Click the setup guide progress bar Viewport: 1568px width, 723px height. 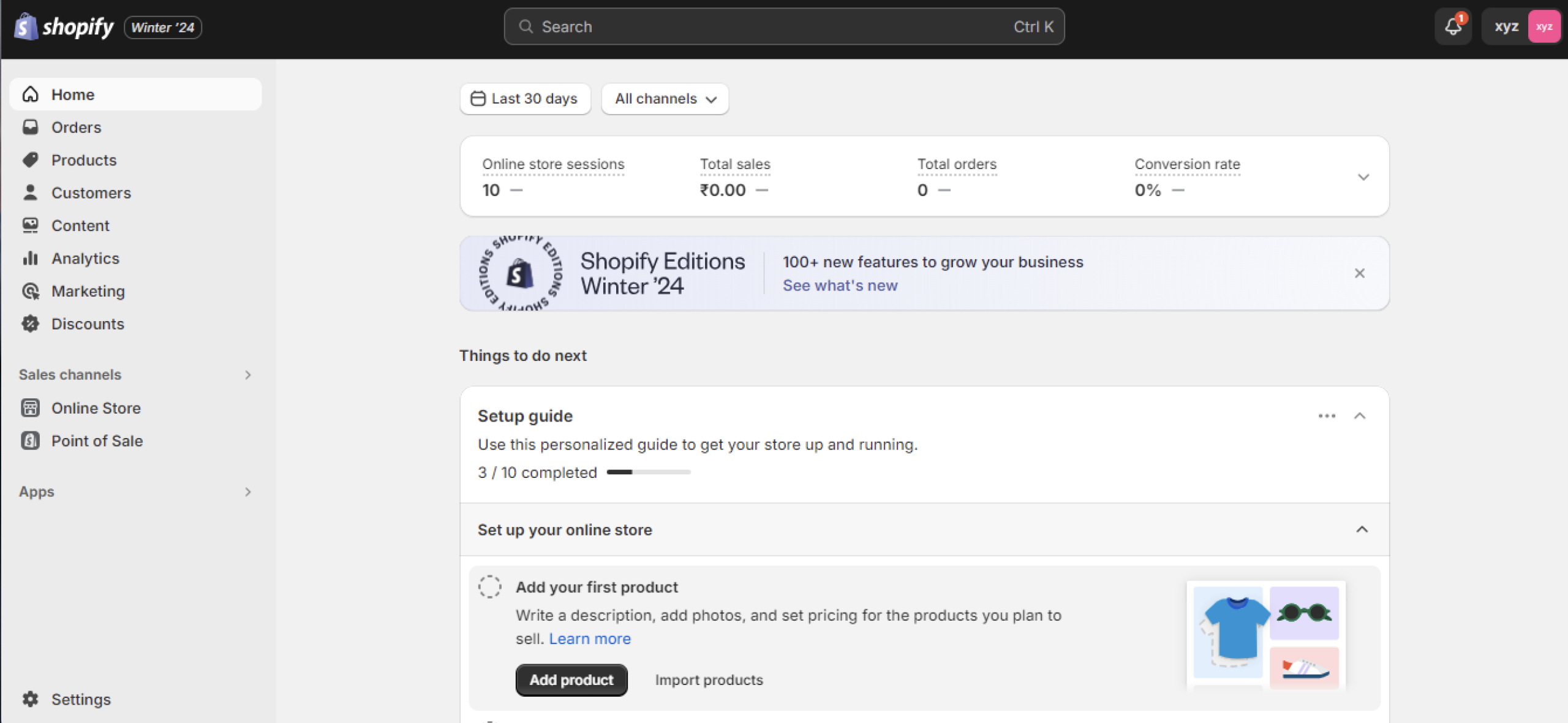pyautogui.click(x=649, y=472)
